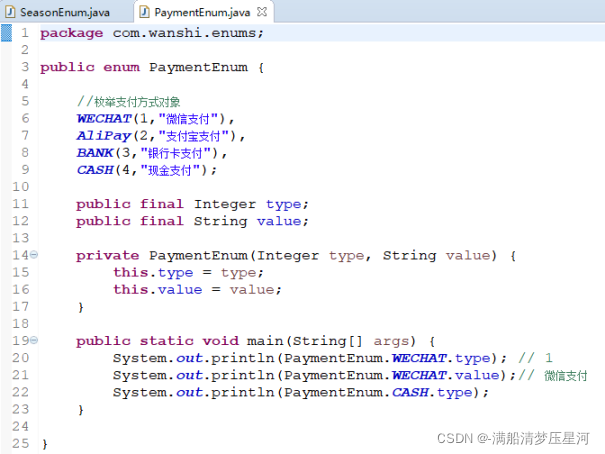Click the AliPay enum constant on line 7
This screenshot has width=605, height=454.
click(104, 136)
